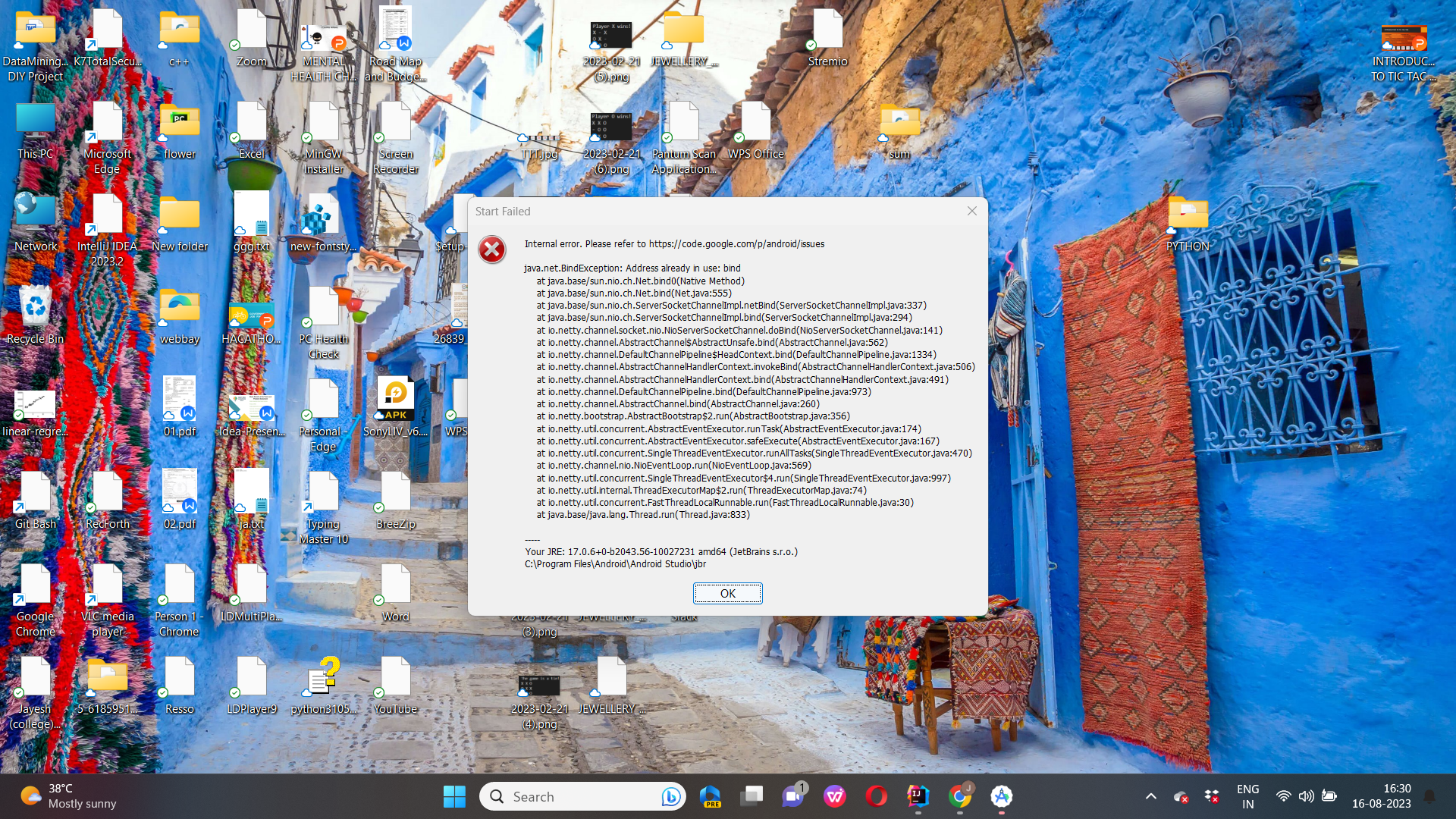The image size is (1456, 819).
Task: Close the Start Failed dialog
Action: point(971,211)
